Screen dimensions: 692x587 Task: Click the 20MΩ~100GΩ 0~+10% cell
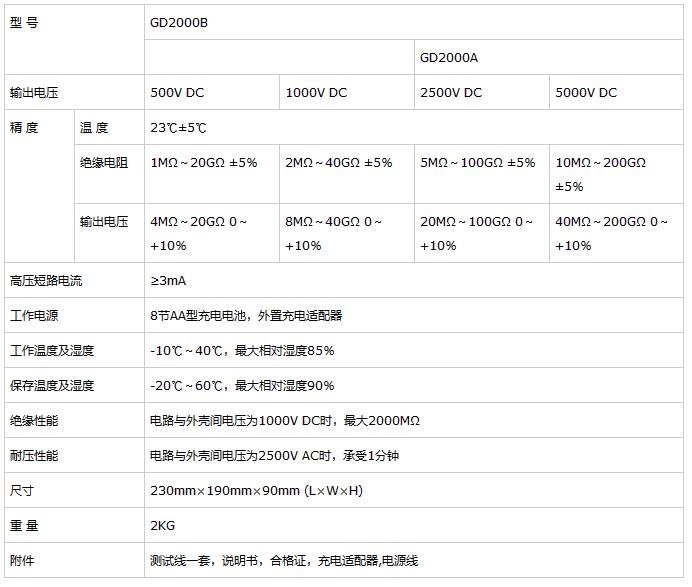coord(482,233)
